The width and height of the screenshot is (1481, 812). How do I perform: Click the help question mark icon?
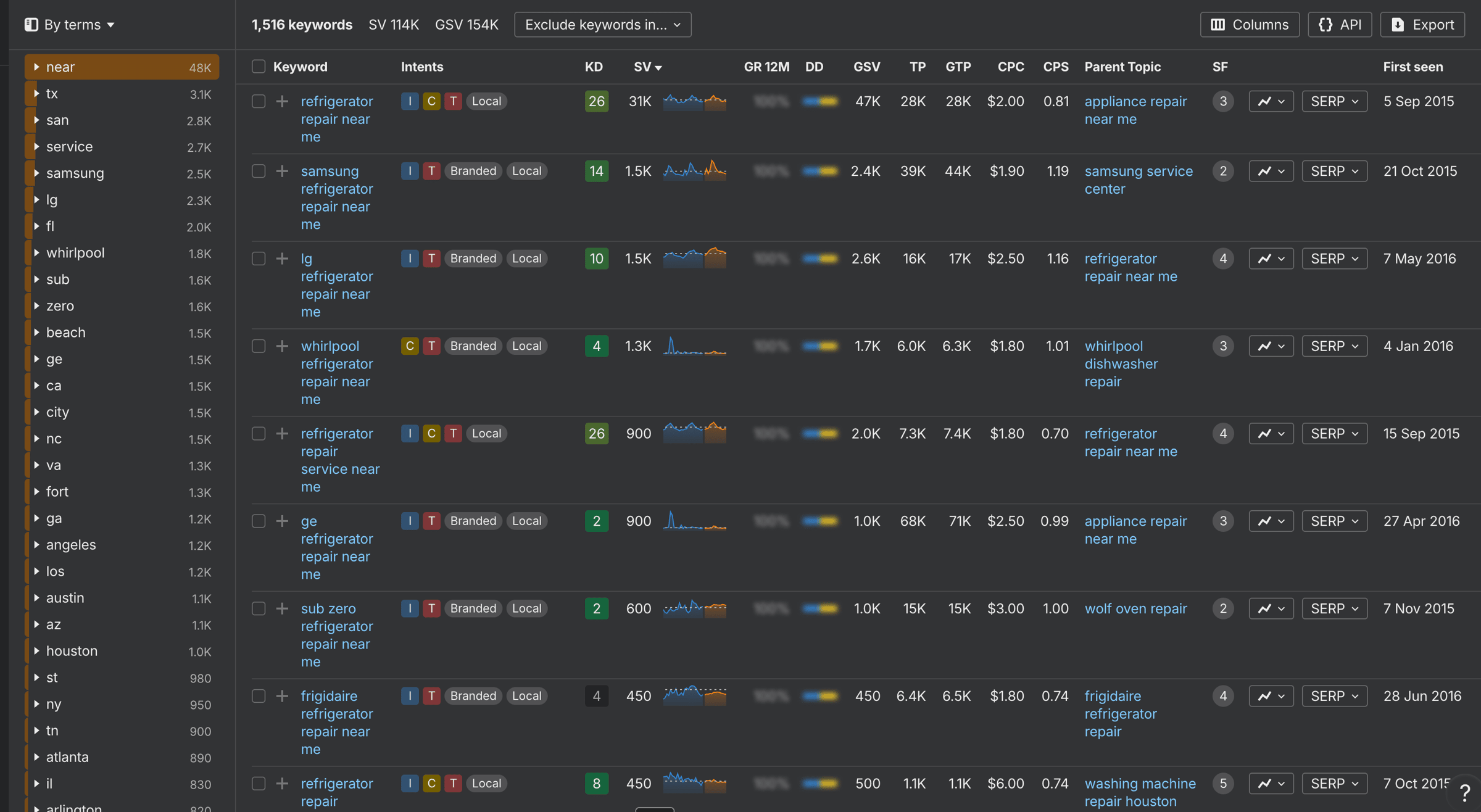point(1464,793)
